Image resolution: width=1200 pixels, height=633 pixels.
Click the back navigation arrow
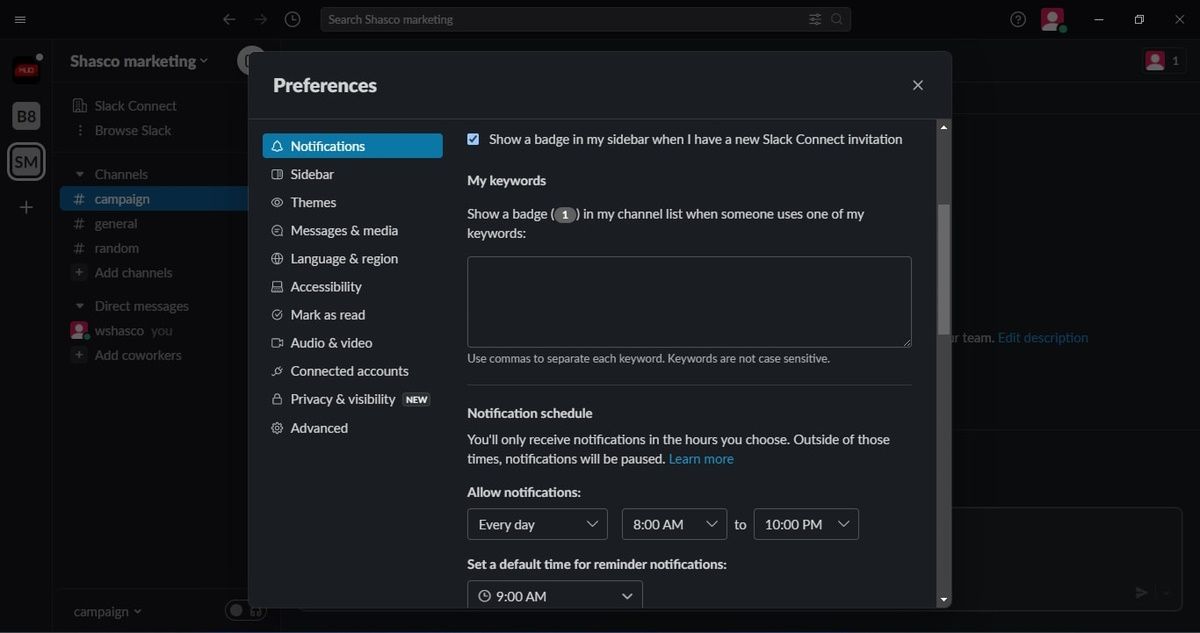228,19
